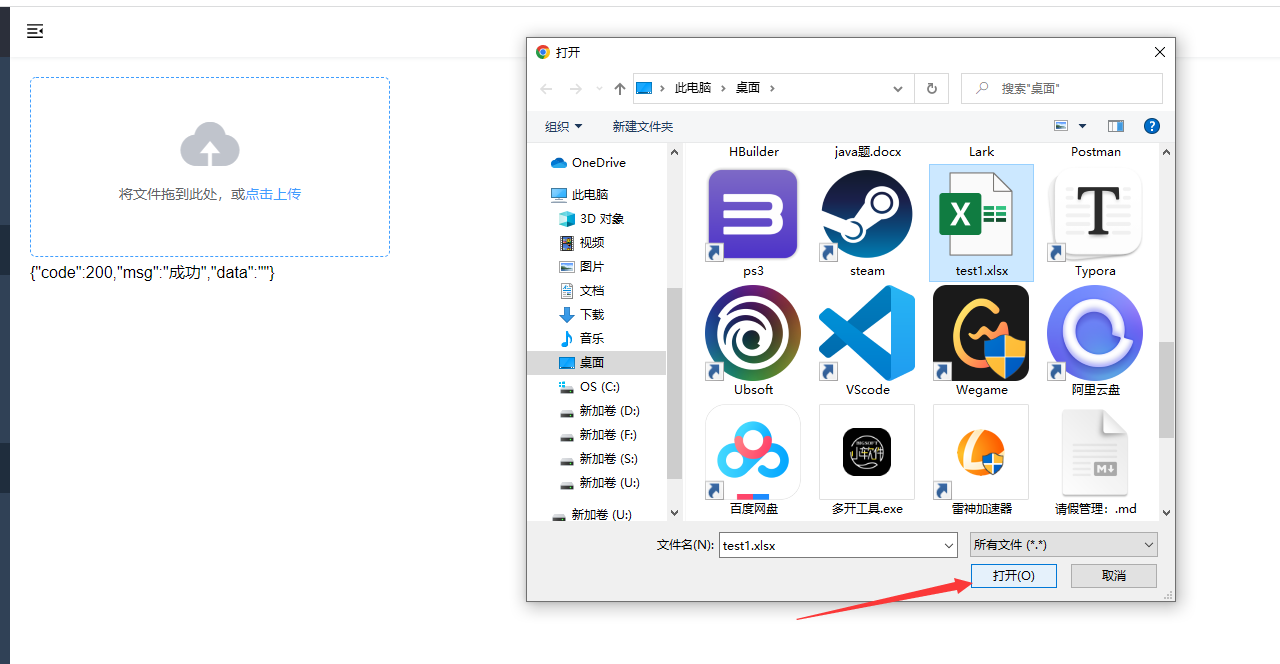Click the cloud upload icon
1280x664 pixels.
[x=210, y=145]
